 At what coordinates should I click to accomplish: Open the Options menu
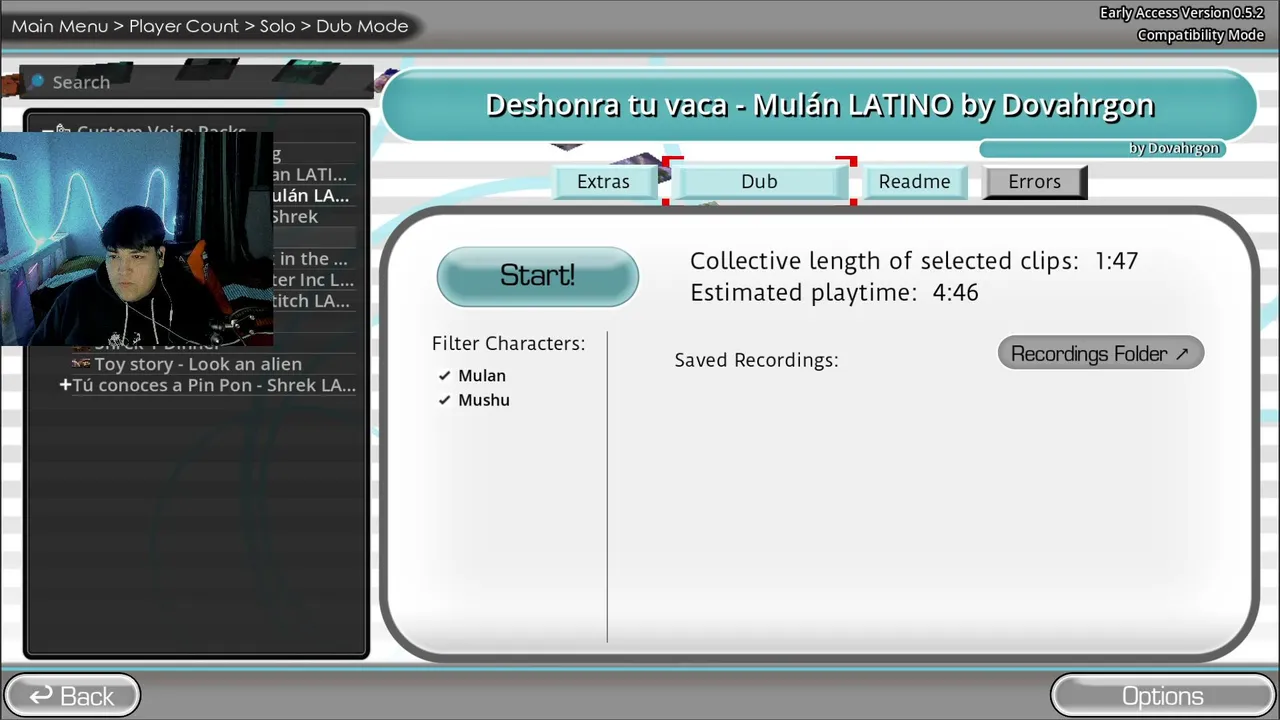pos(1162,696)
